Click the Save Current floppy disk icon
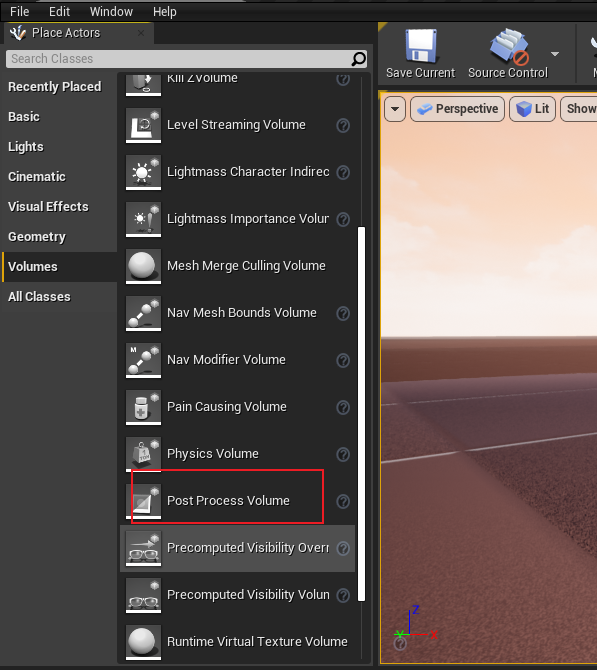597x670 pixels. pyautogui.click(x=421, y=46)
